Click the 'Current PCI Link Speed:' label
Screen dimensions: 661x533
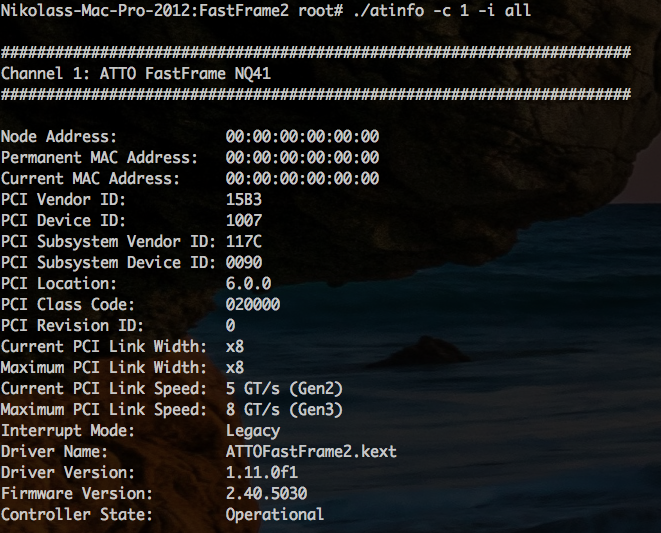[x=104, y=389]
